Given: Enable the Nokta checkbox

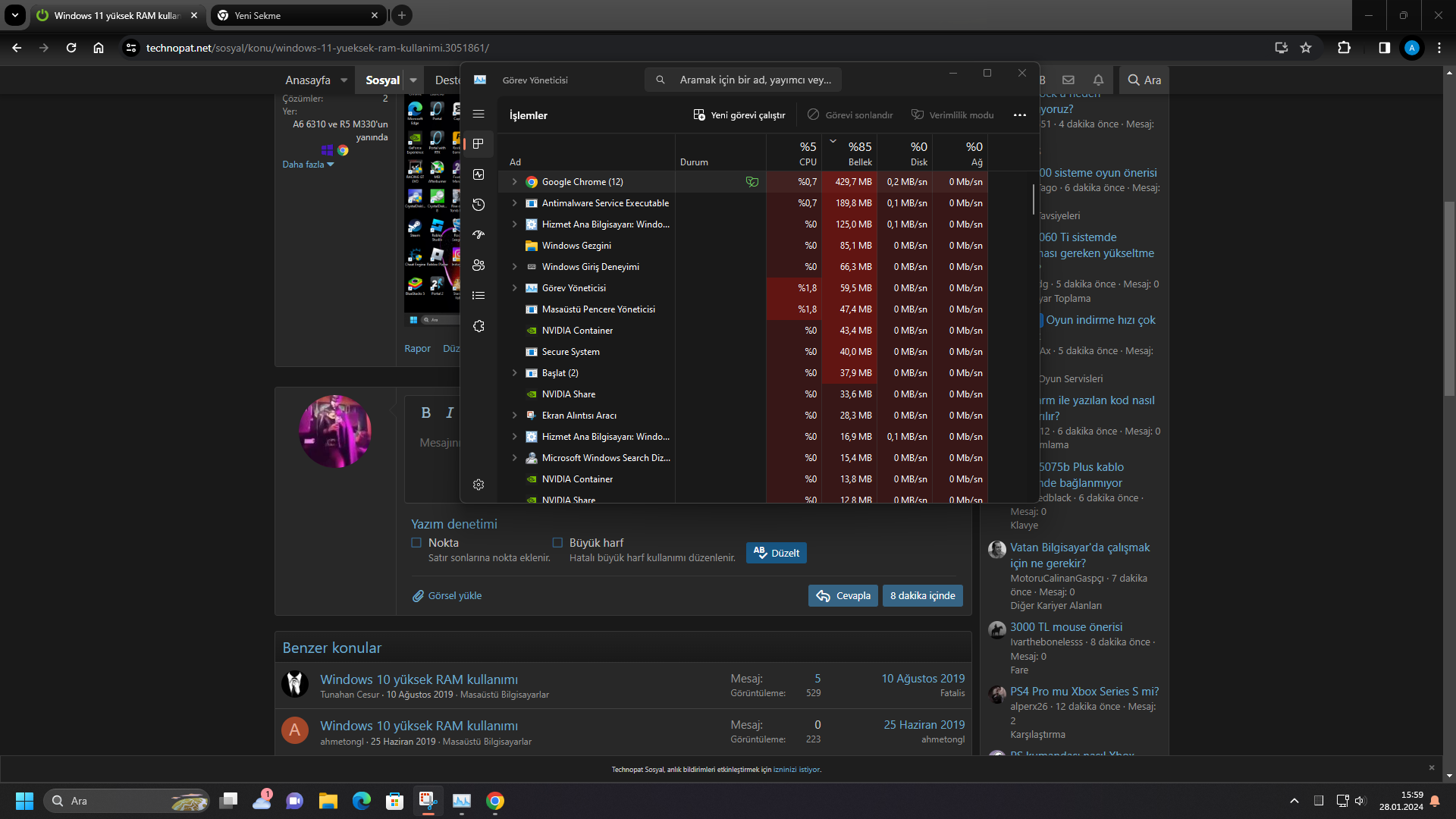Looking at the screenshot, I should click(x=416, y=543).
